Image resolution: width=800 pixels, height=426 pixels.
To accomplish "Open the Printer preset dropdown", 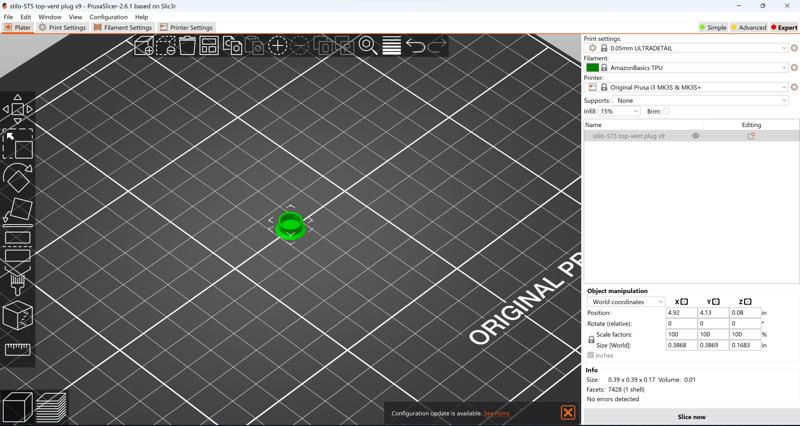I will point(687,87).
